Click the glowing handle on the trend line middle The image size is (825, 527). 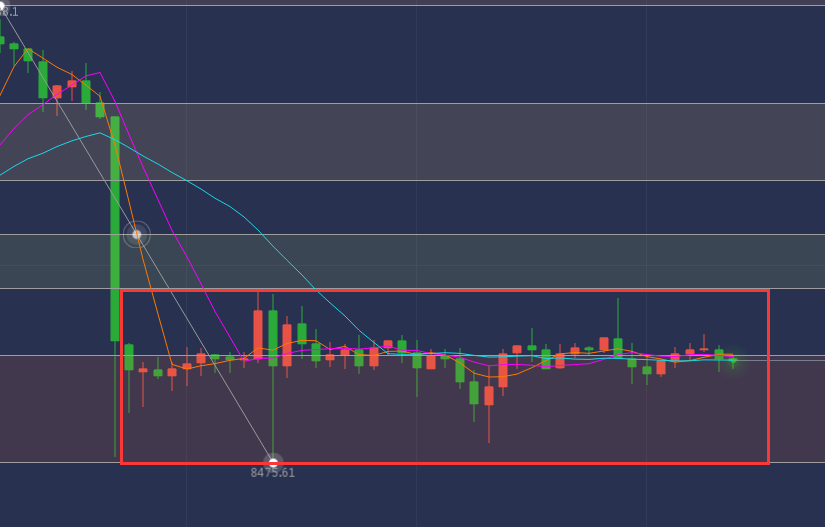(137, 235)
